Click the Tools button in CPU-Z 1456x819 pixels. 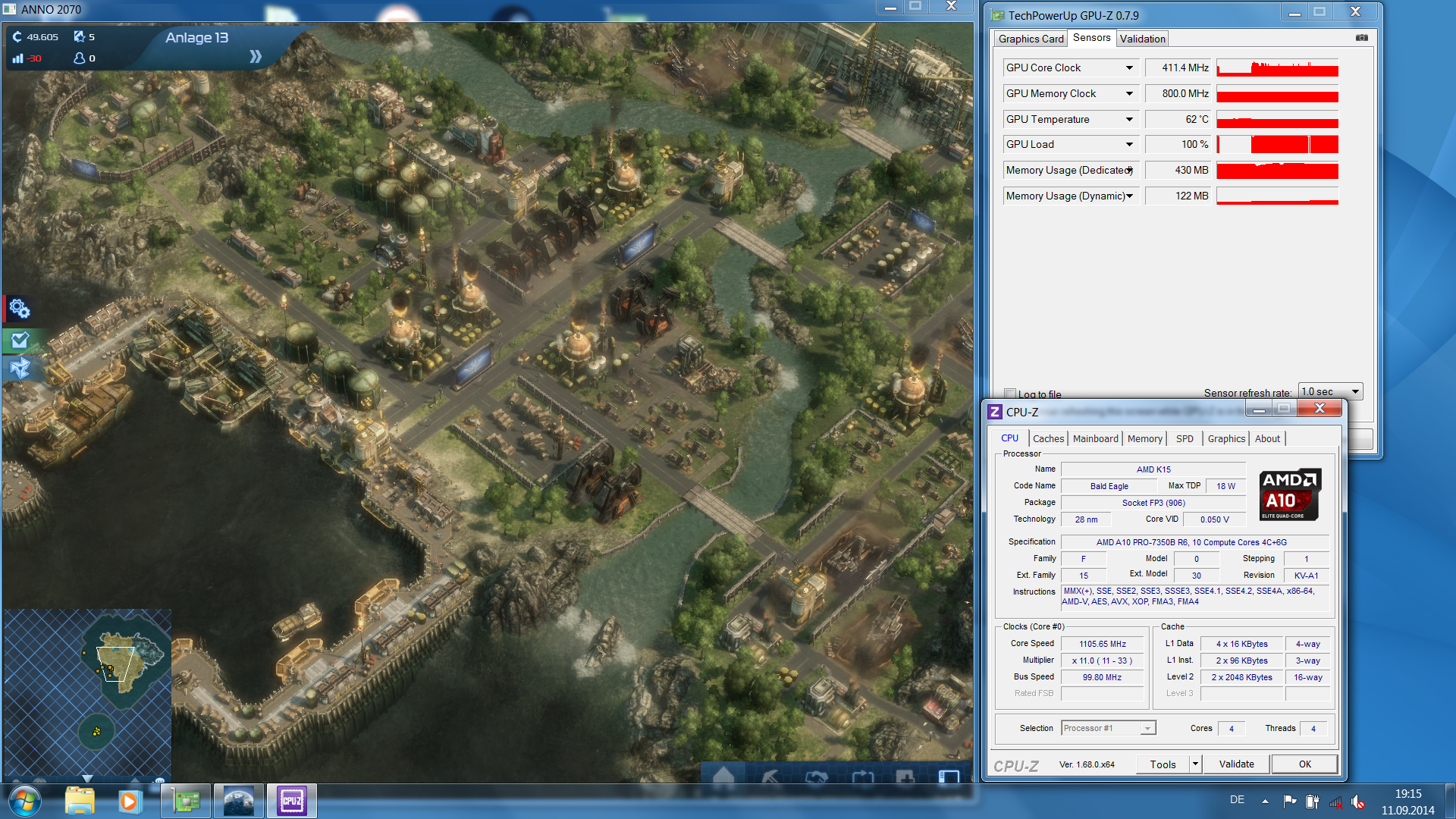point(1163,764)
